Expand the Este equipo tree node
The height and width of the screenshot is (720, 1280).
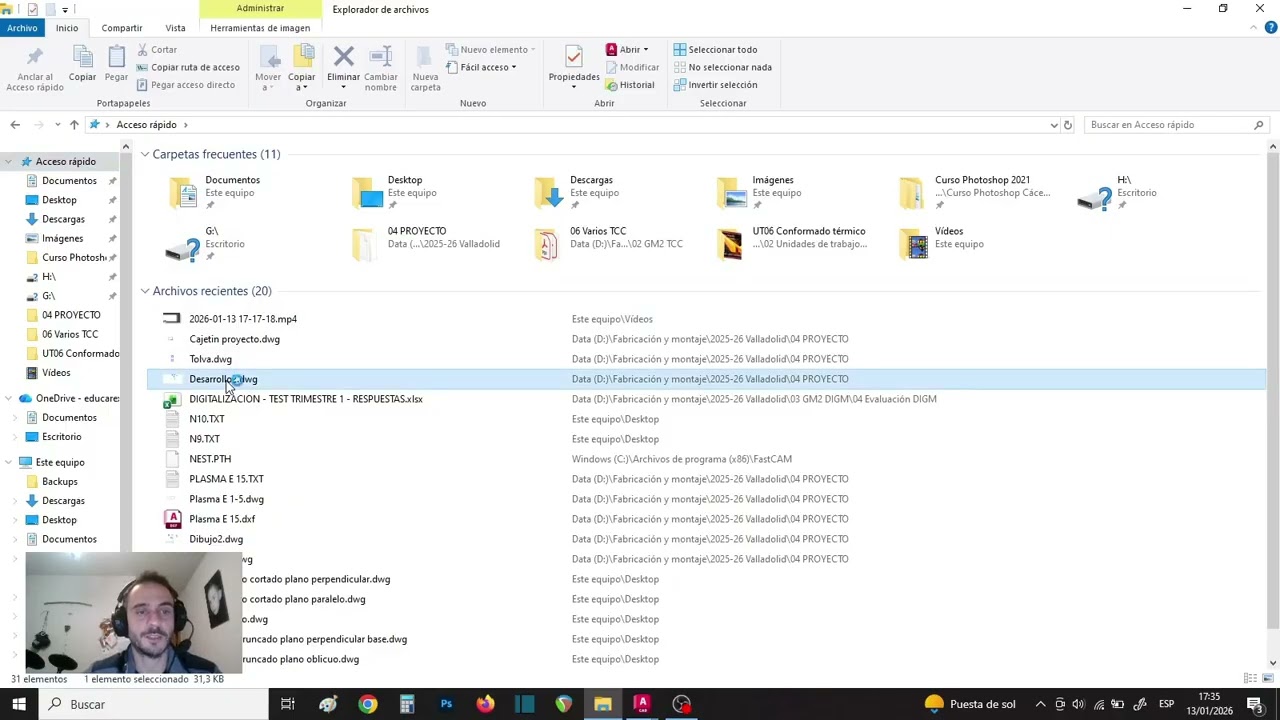(x=9, y=462)
